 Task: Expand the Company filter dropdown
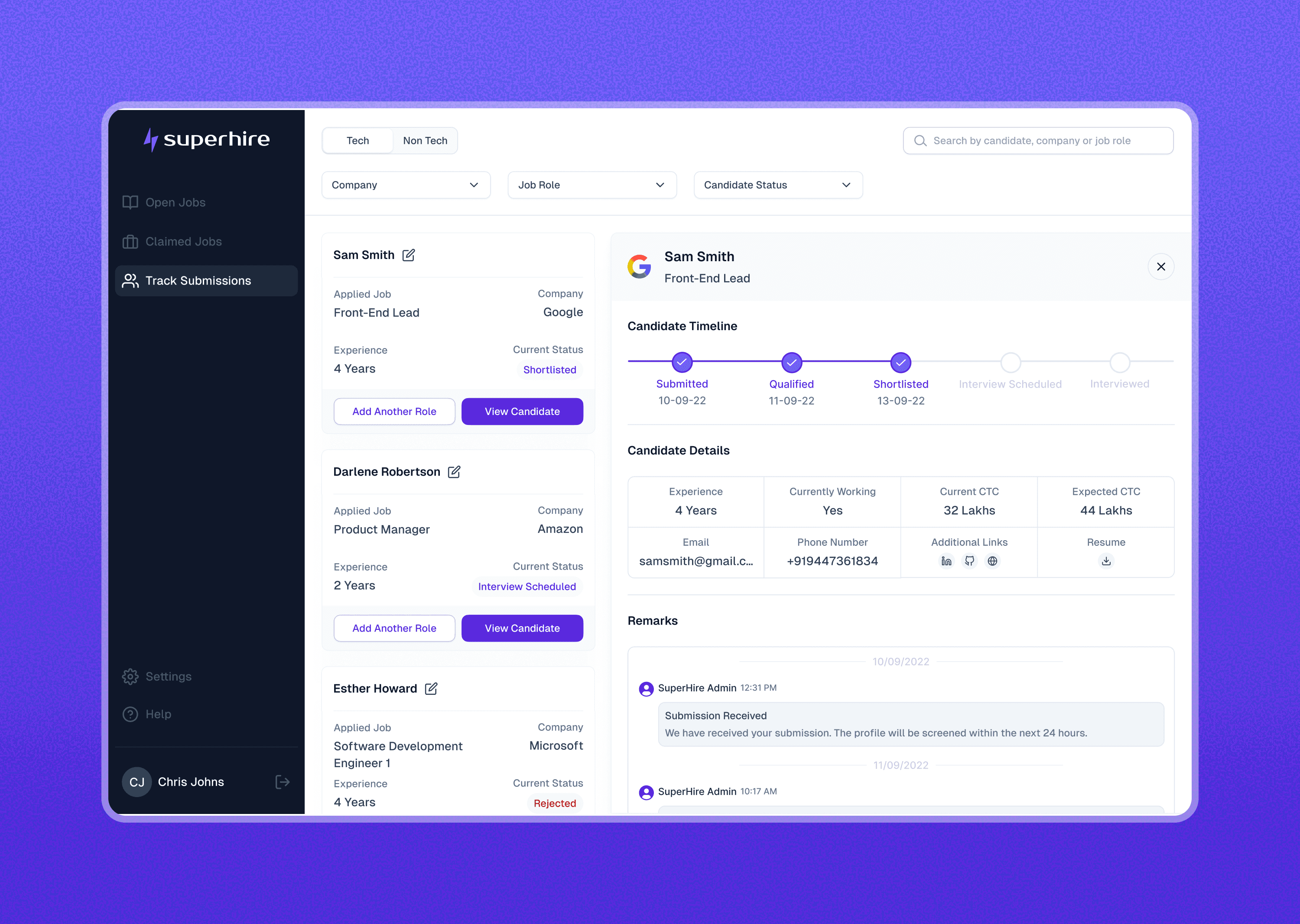pyautogui.click(x=406, y=185)
